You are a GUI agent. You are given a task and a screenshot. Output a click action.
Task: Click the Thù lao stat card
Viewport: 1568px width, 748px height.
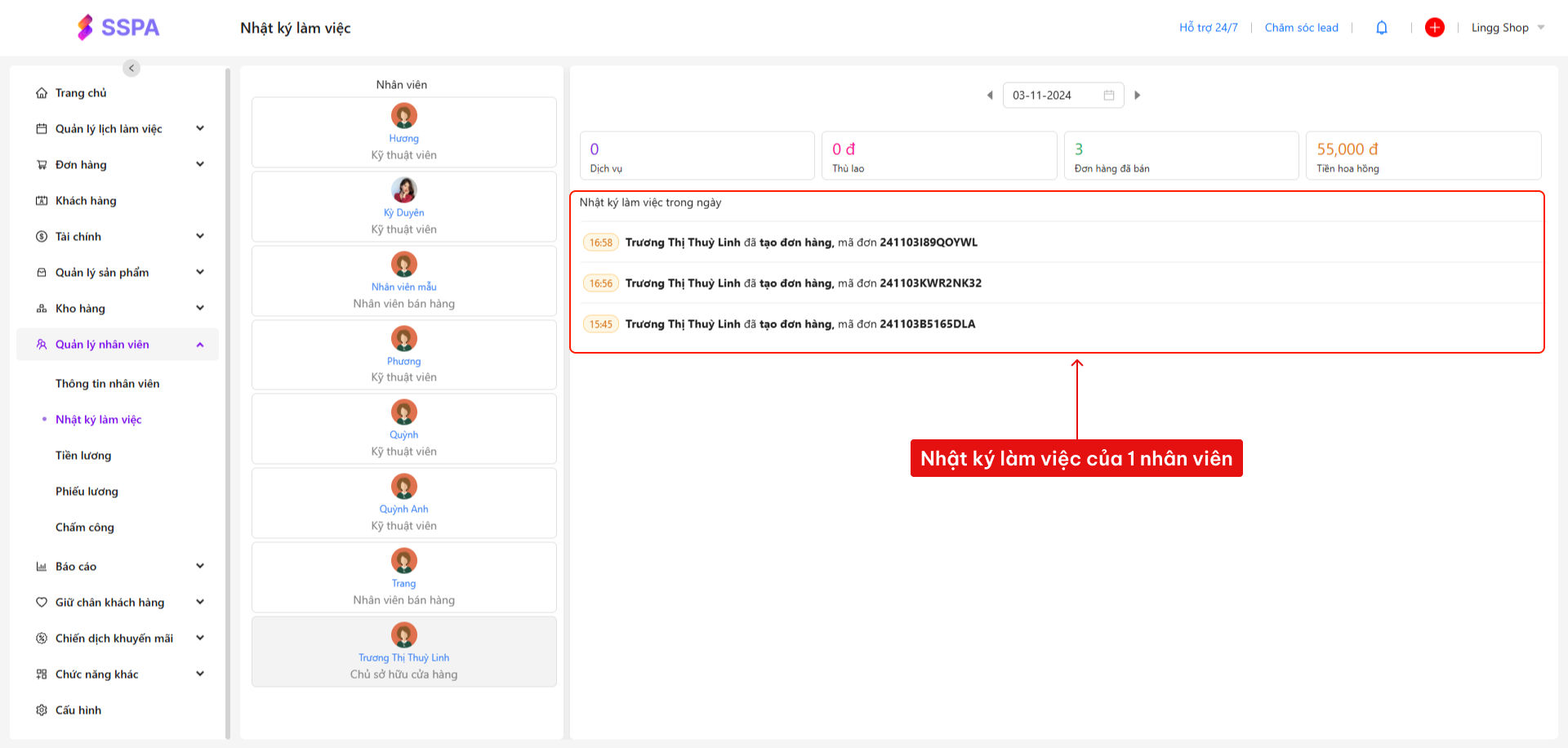click(939, 156)
